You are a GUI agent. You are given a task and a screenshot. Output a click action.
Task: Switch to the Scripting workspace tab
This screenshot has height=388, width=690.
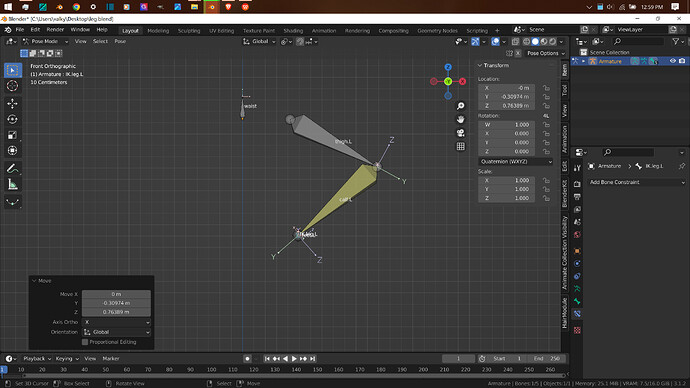coord(477,30)
